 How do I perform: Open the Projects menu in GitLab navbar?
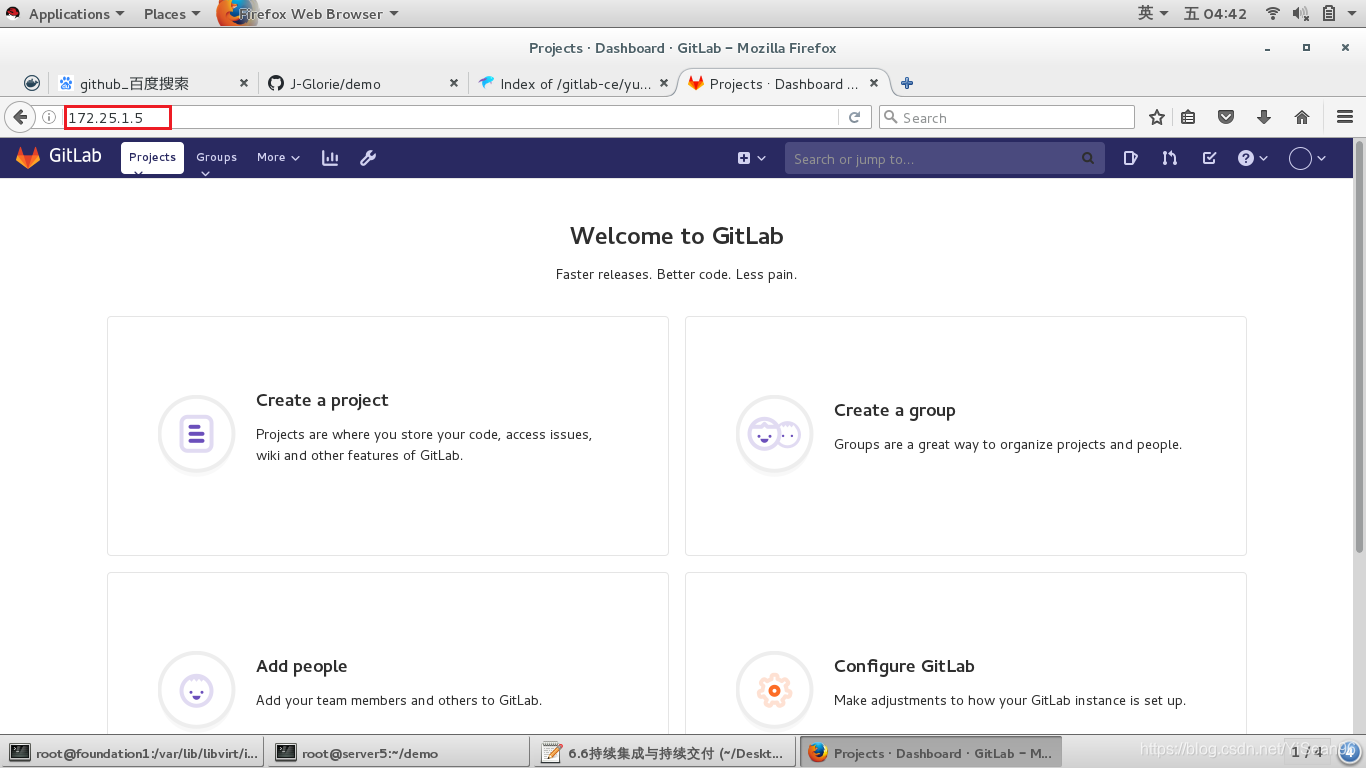pos(152,158)
